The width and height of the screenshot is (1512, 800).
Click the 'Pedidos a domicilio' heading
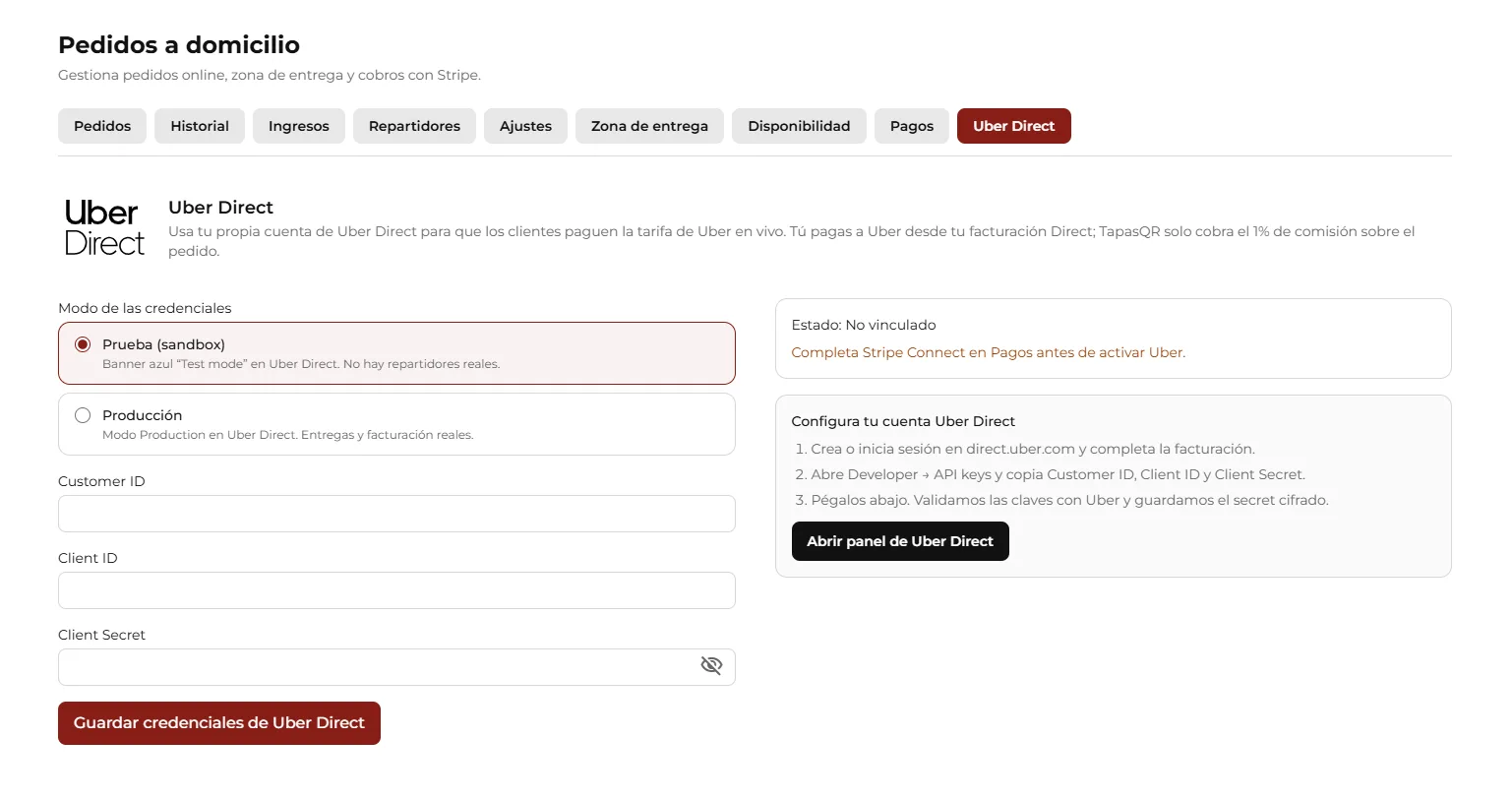[x=179, y=44]
